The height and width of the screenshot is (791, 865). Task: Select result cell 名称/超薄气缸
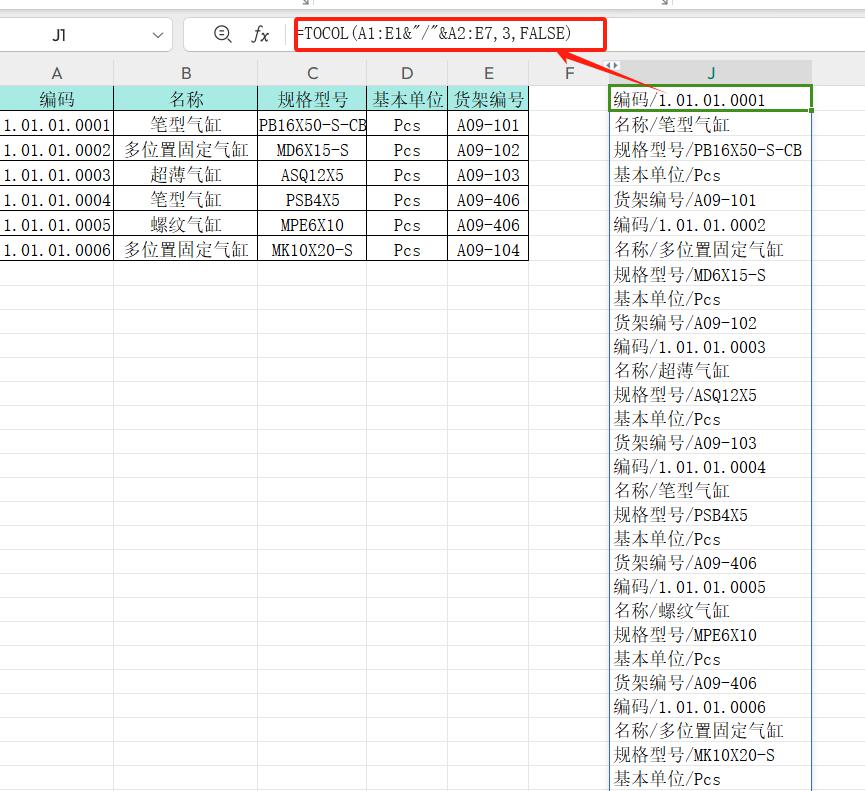point(711,370)
